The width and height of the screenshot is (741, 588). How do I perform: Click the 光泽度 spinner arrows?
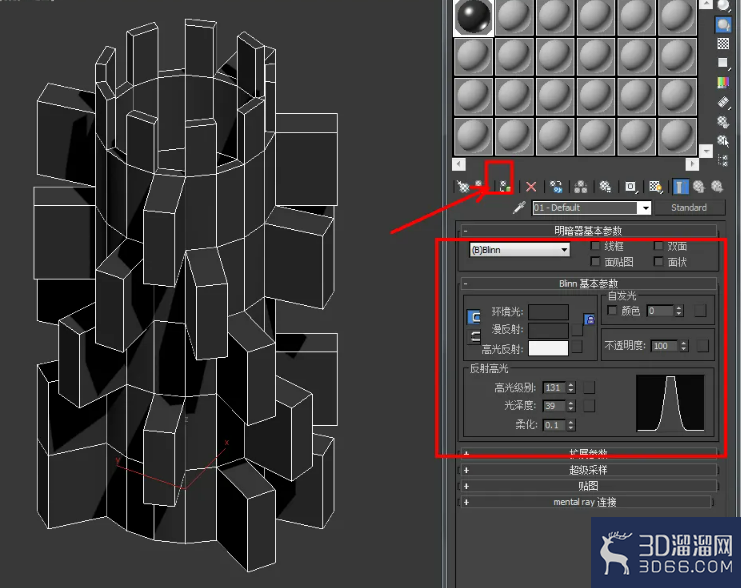tap(571, 406)
